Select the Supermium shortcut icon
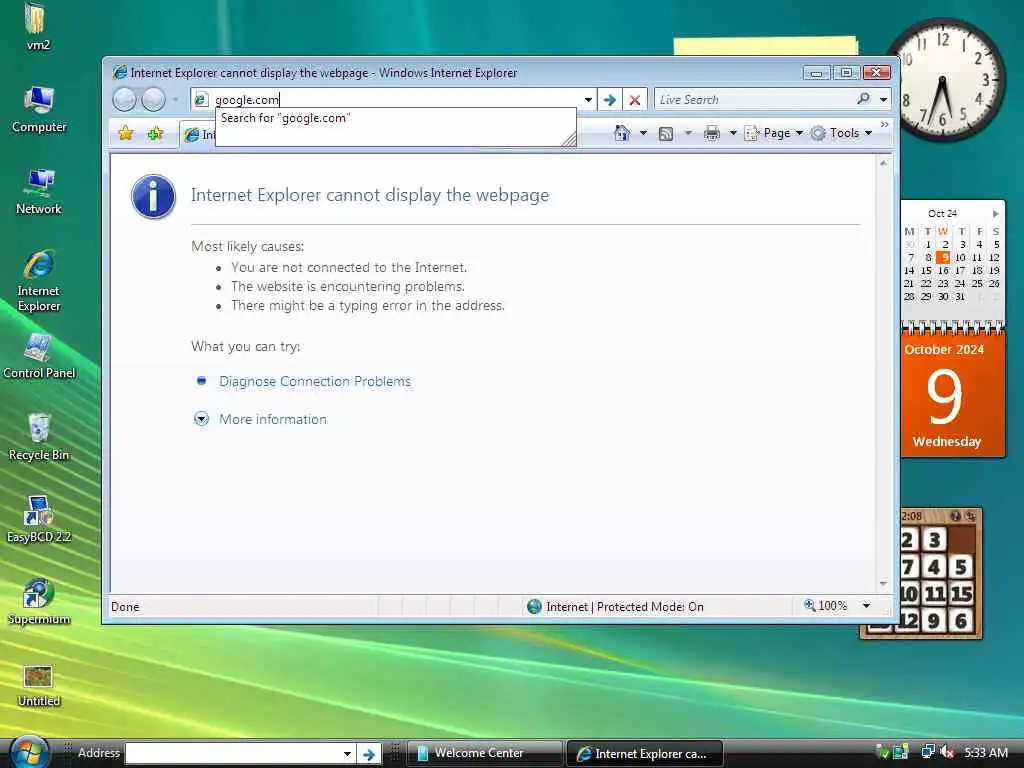This screenshot has width=1024, height=768. [39, 602]
